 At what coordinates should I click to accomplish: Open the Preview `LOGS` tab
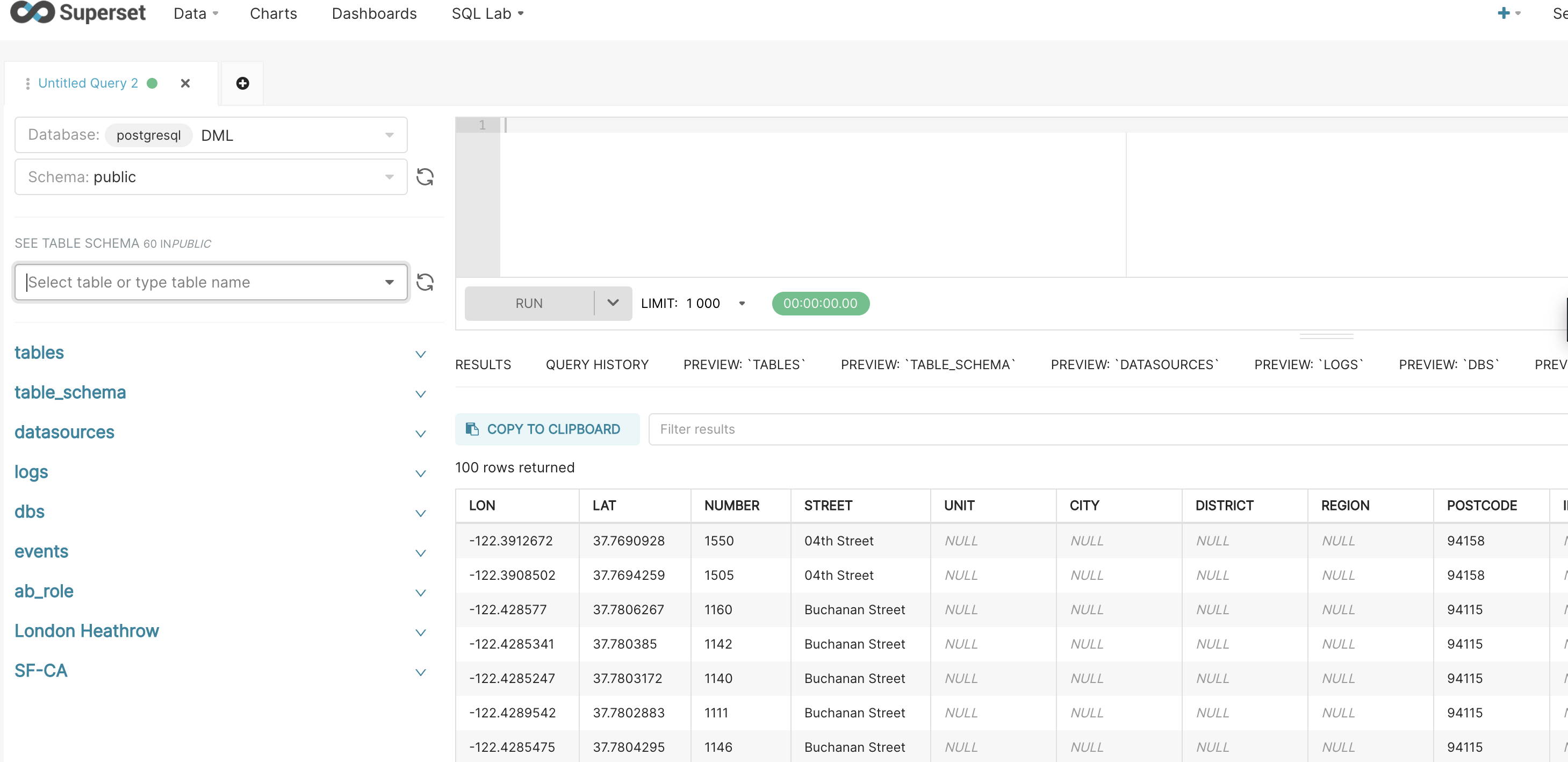point(1308,364)
